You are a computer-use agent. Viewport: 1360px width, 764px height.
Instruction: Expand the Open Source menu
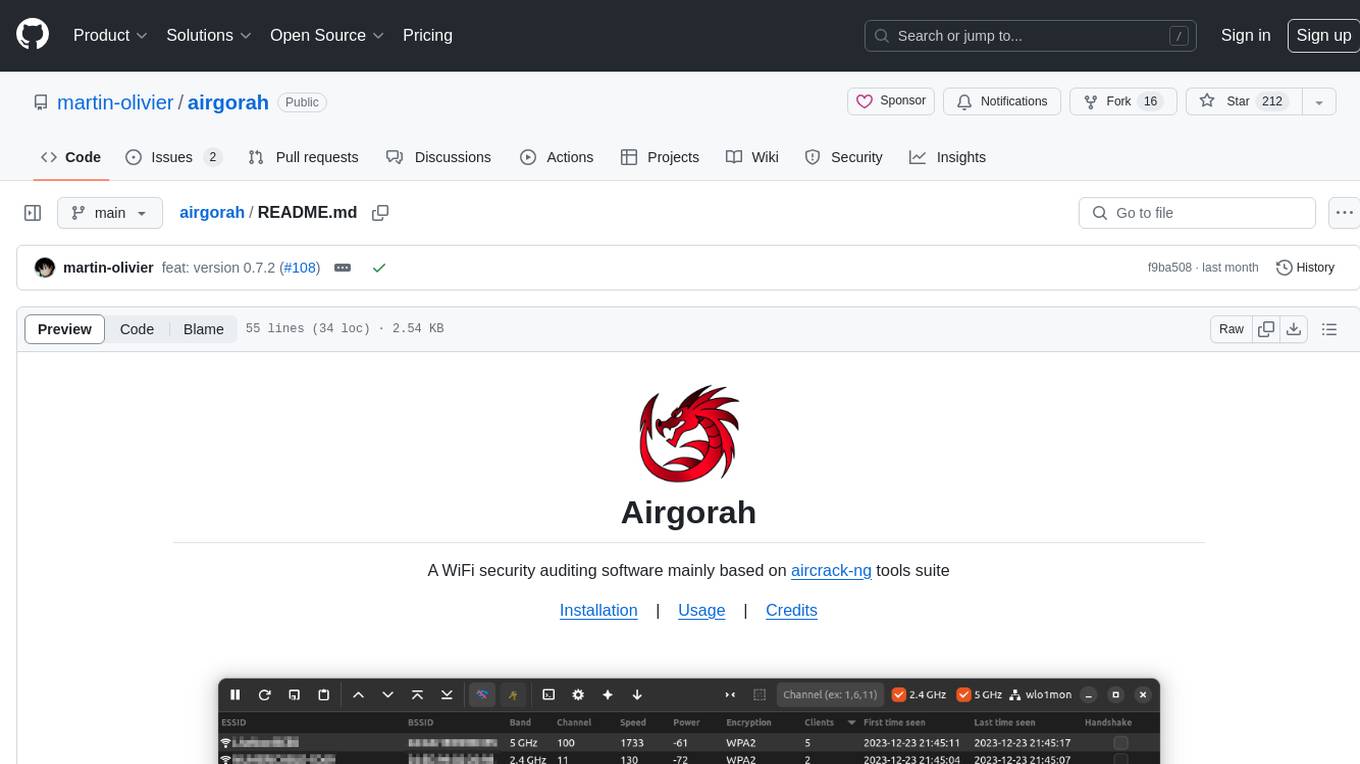click(x=327, y=35)
